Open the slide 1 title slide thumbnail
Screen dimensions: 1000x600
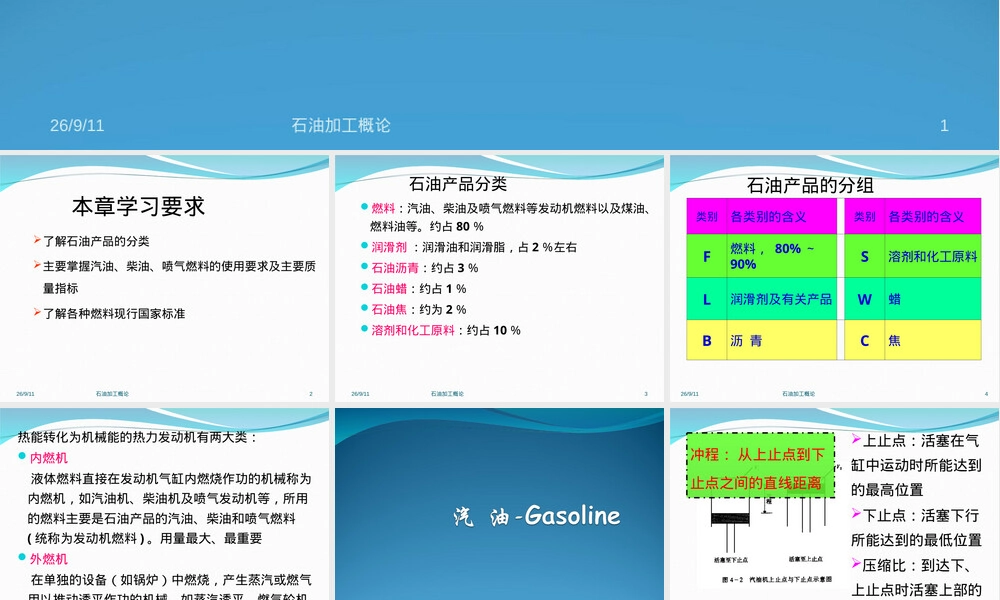[x=500, y=75]
